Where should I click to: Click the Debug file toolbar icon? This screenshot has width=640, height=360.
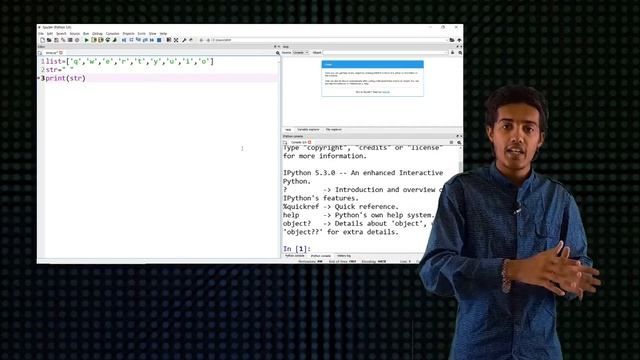[124, 40]
